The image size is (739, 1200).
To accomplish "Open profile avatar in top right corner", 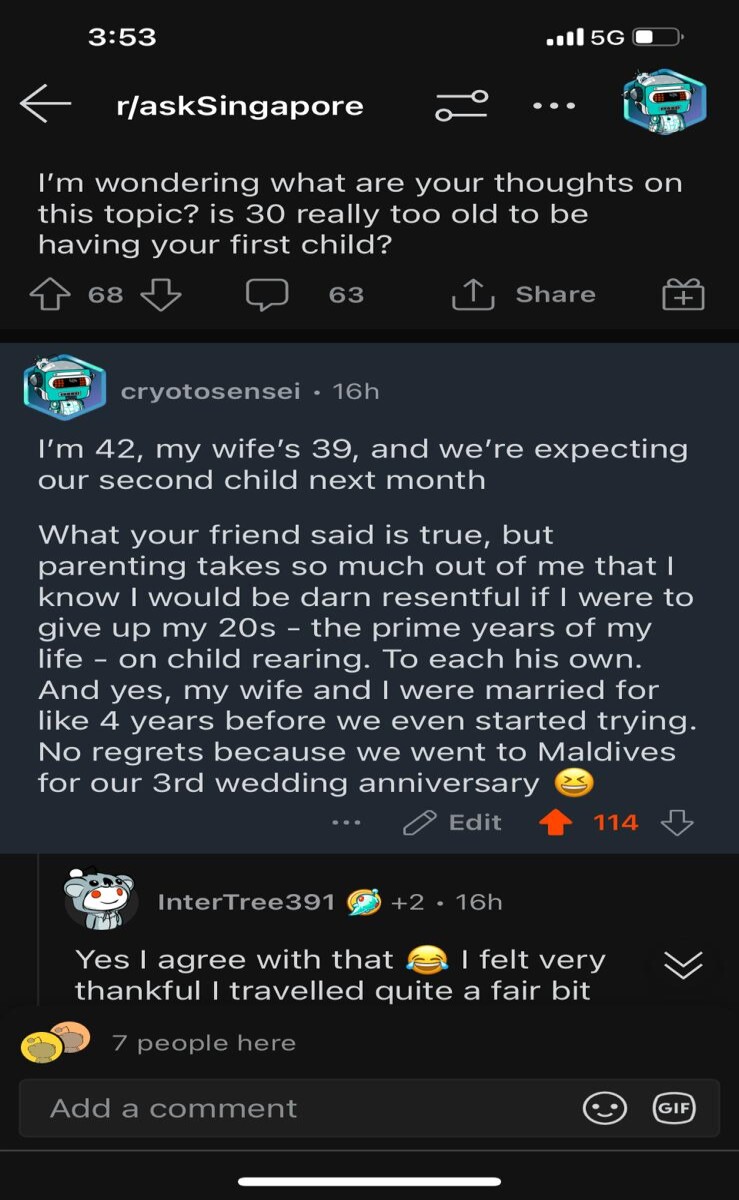I will point(664,102).
